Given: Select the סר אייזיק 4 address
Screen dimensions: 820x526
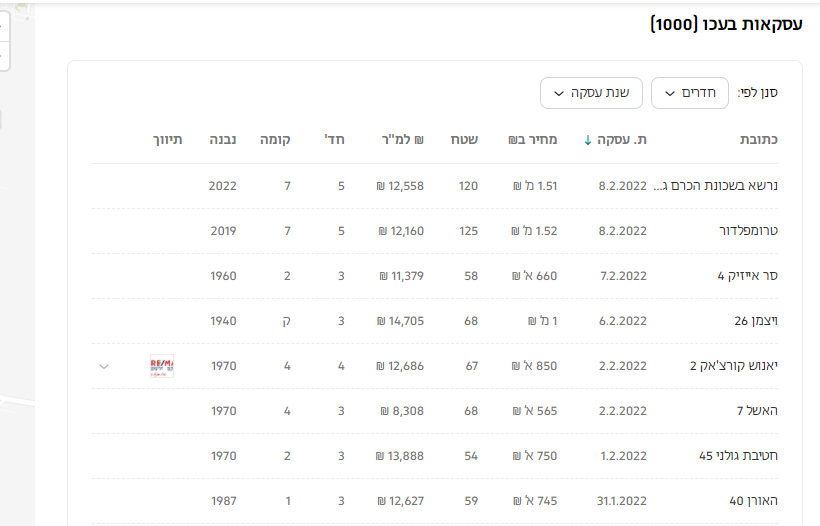Looking at the screenshot, I should point(748,276).
